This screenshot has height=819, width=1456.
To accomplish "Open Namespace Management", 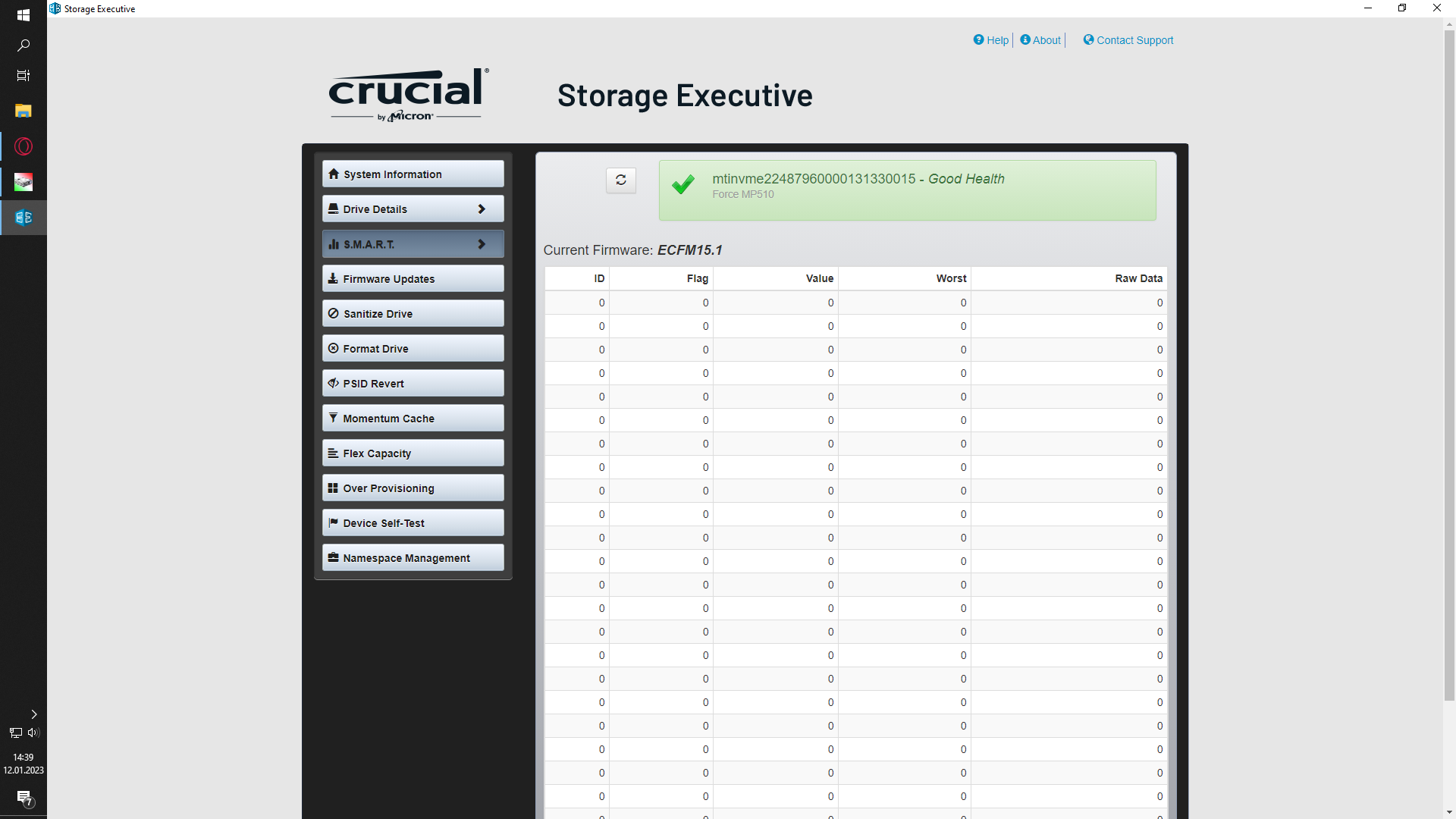I will 413,558.
